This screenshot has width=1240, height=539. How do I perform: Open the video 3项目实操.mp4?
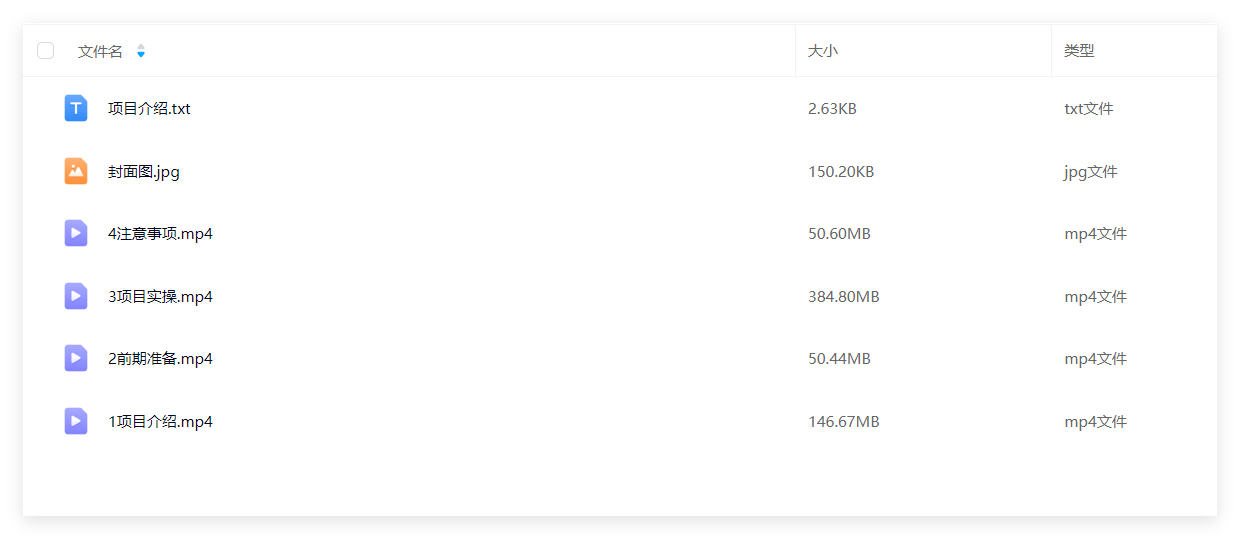[160, 297]
